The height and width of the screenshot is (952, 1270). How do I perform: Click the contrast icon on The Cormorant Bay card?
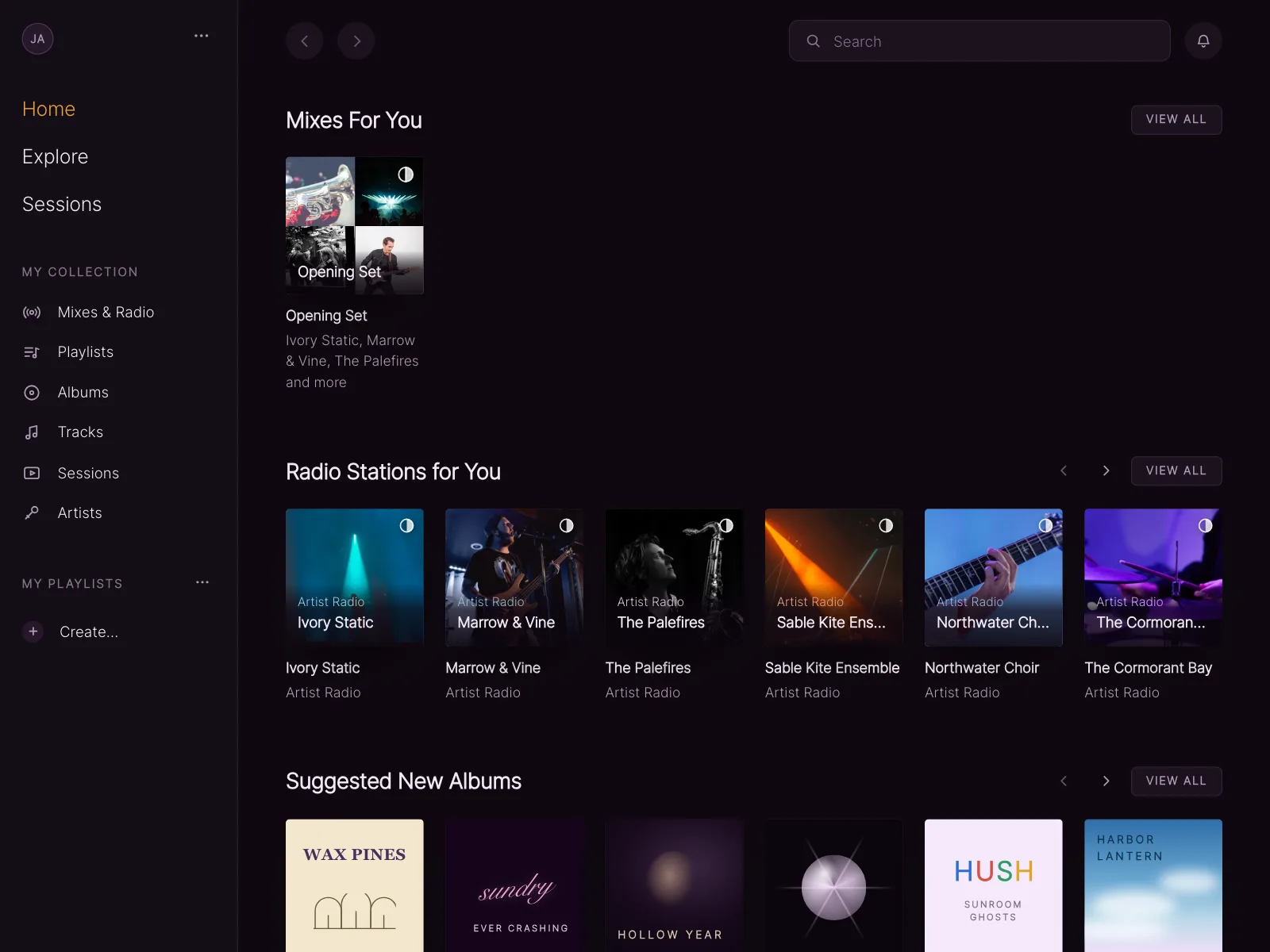pyautogui.click(x=1205, y=526)
